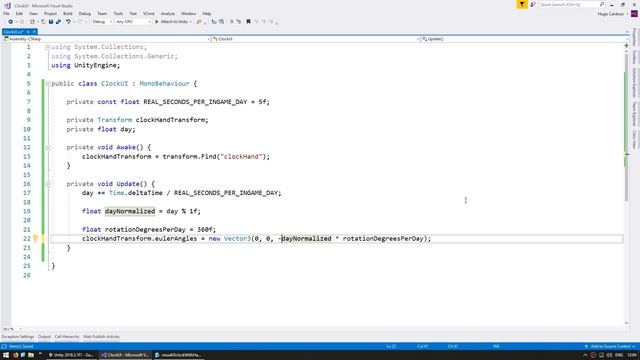The image size is (640, 360).
Task: Click the lightbulb quick actions icon on line 22
Action: point(36,238)
